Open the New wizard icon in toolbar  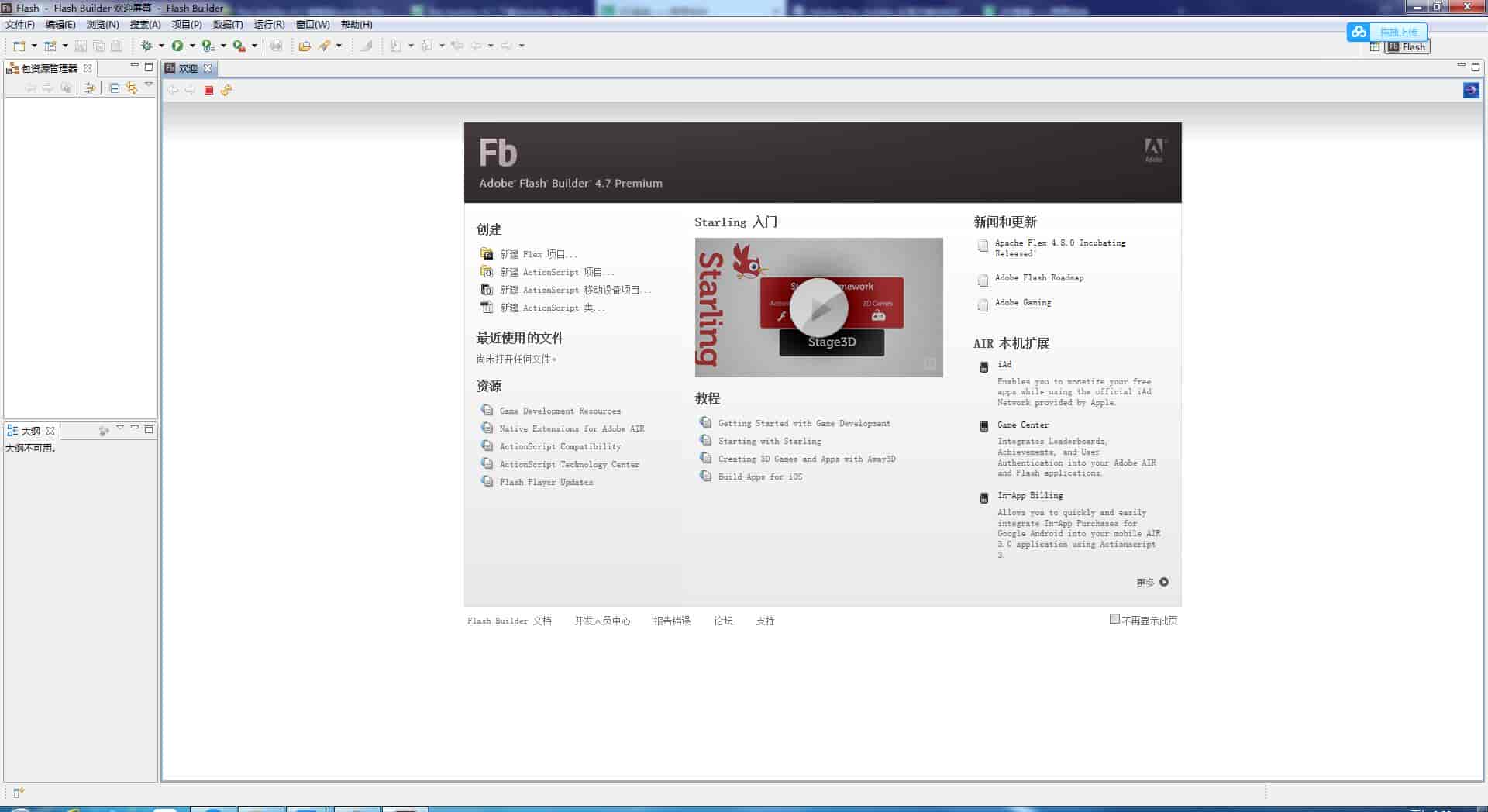[x=20, y=46]
